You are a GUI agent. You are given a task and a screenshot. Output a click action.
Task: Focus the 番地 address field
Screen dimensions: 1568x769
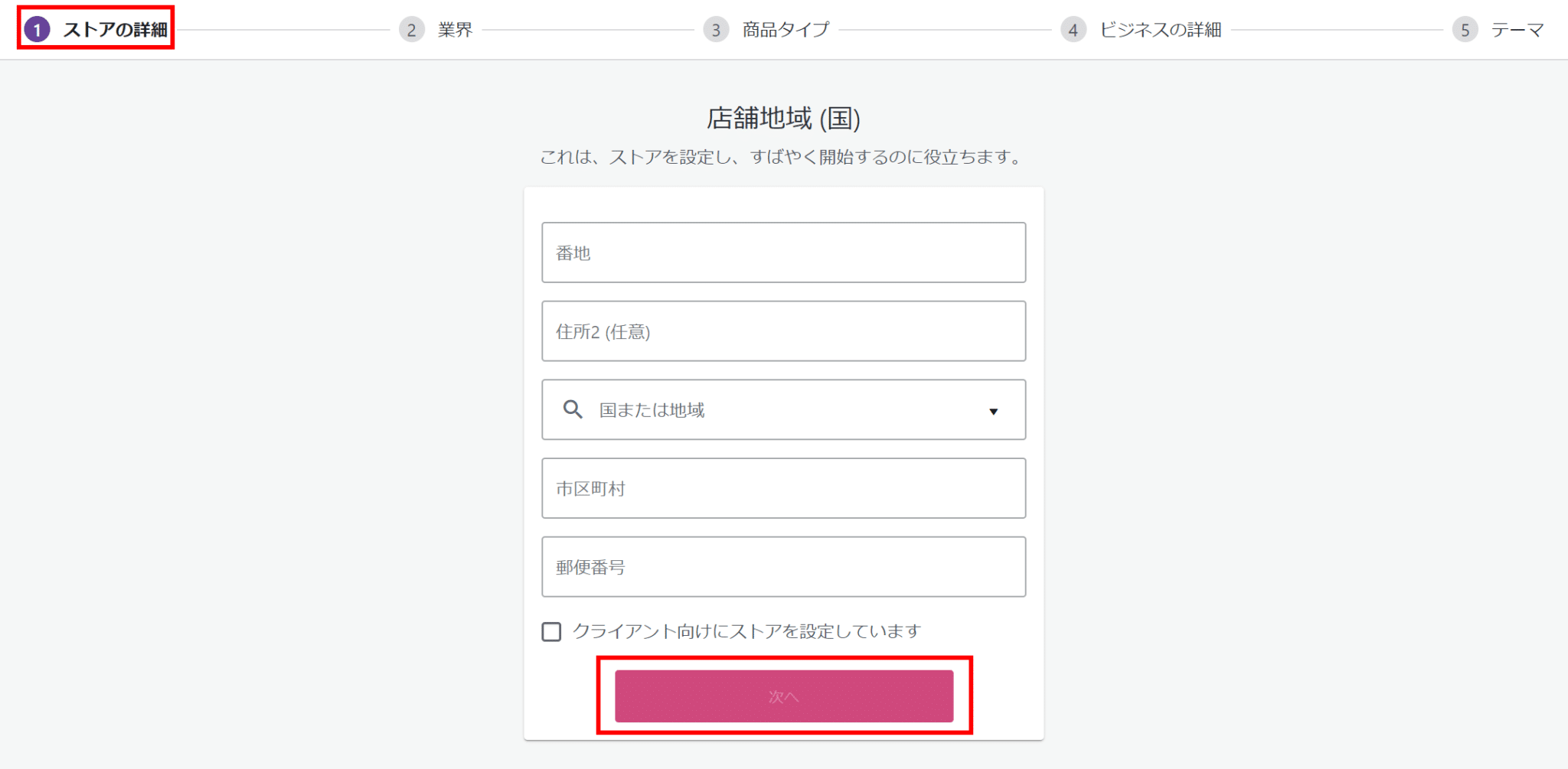(783, 253)
